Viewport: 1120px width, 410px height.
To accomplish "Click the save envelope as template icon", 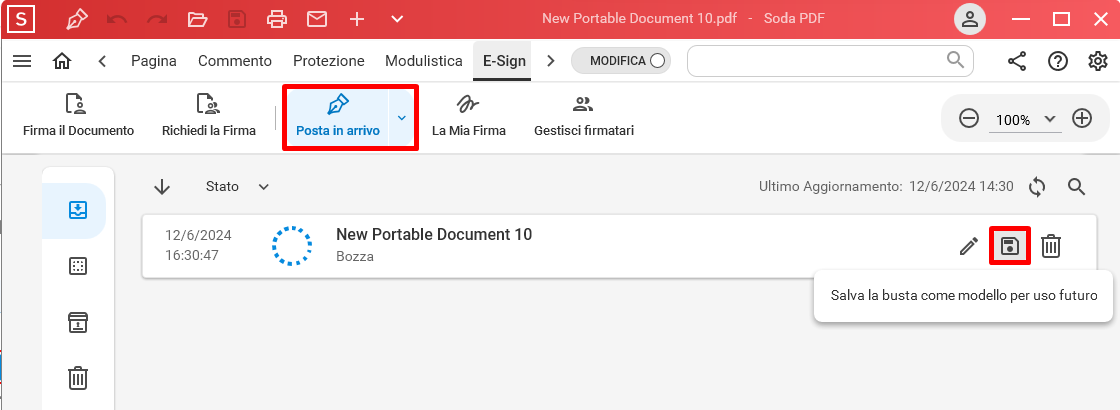I will click(1010, 246).
